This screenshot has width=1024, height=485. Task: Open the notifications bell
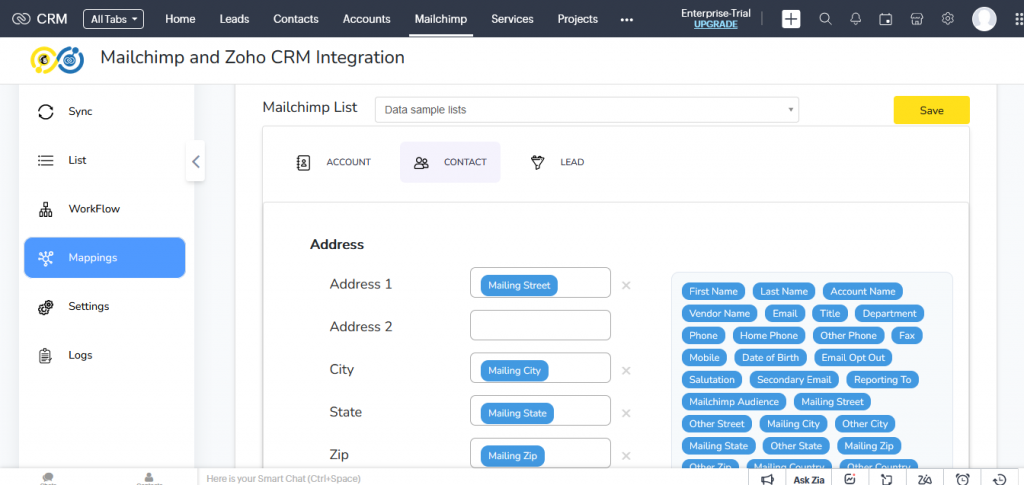(856, 19)
